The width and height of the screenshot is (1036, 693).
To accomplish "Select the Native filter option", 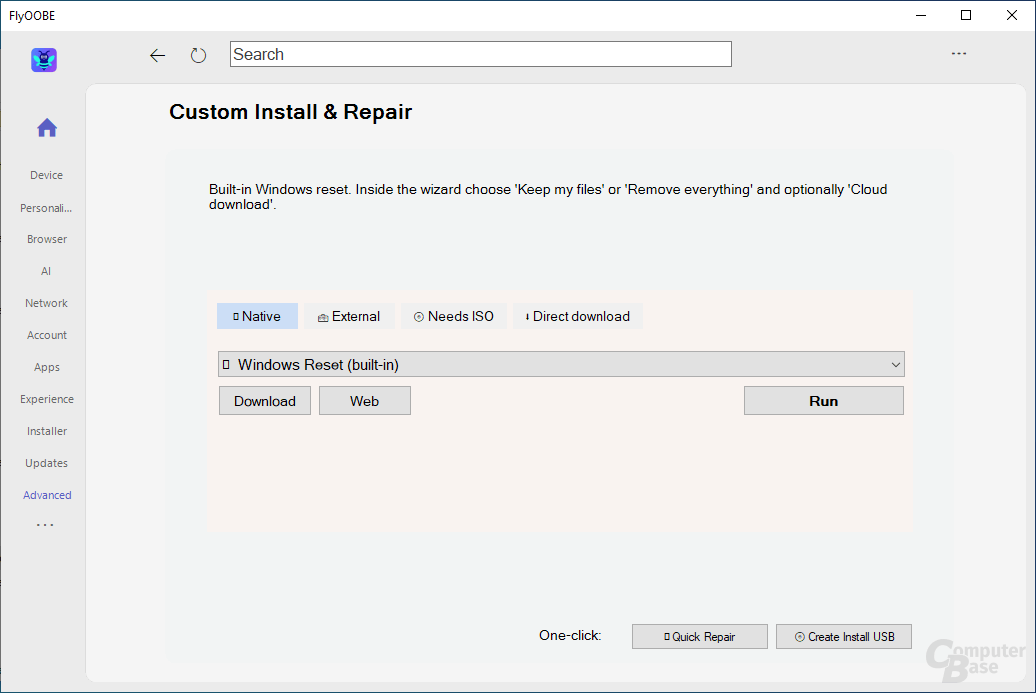I will [x=257, y=316].
